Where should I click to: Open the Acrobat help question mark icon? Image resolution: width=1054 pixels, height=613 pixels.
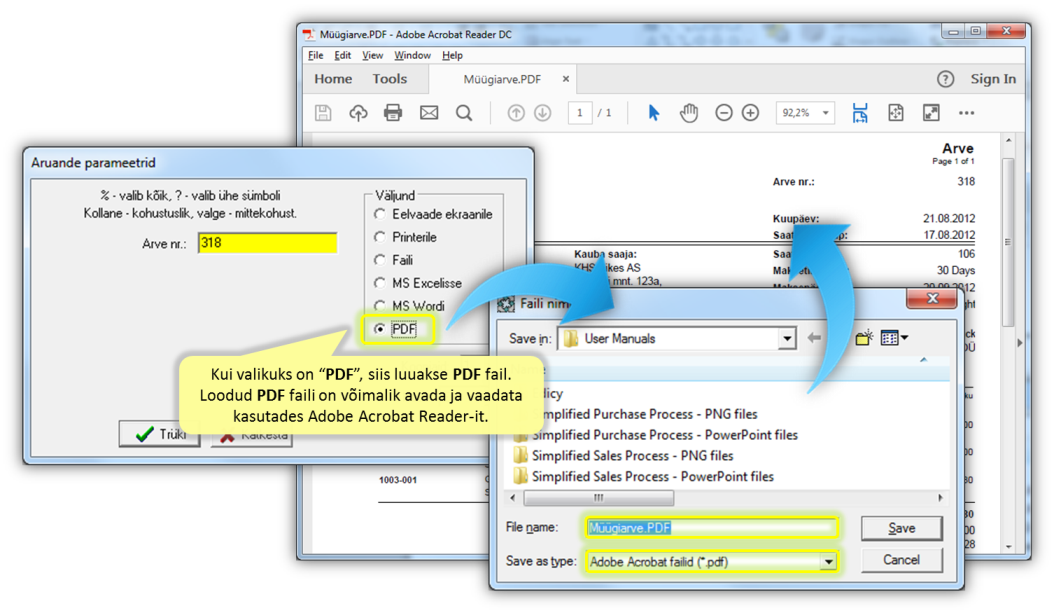pyautogui.click(x=946, y=79)
